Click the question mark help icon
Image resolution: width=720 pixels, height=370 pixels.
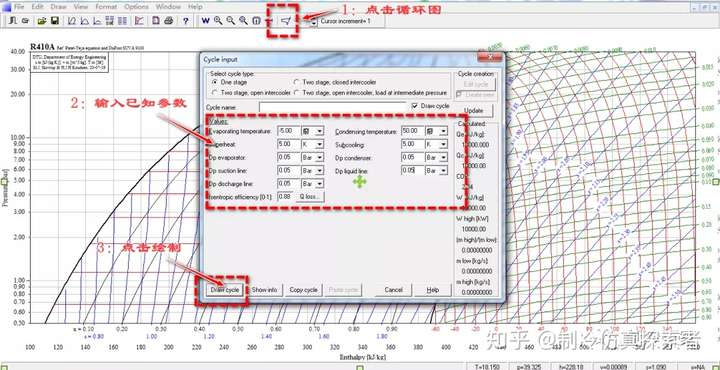coord(186,21)
